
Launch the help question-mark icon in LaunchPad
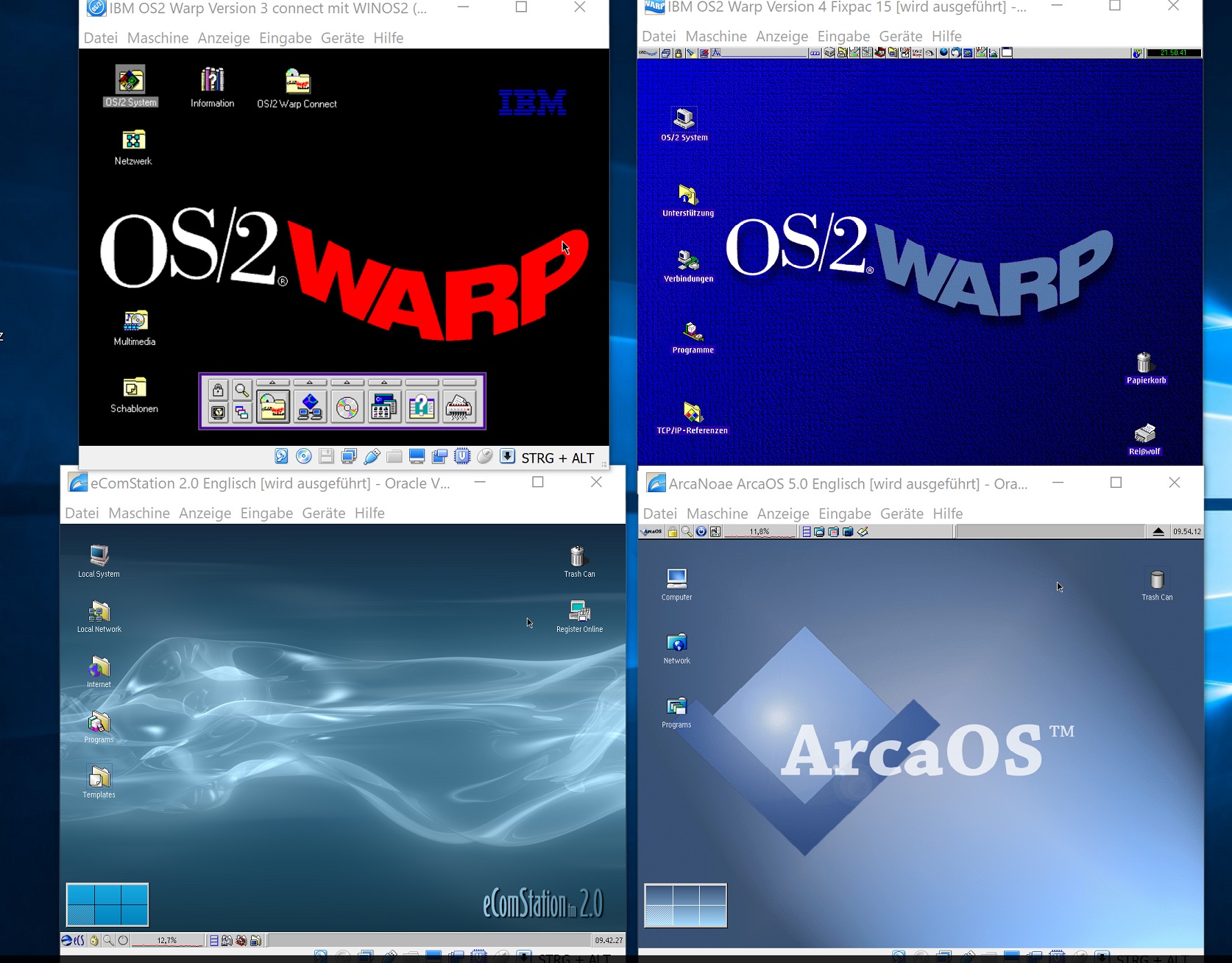[x=422, y=407]
